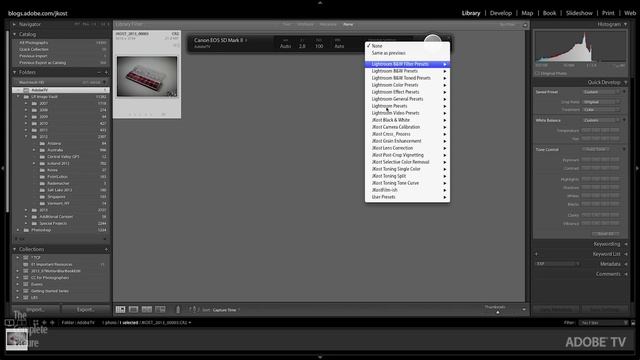This screenshot has width=640, height=360.
Task: Open JKost Black & White submenu
Action: [407, 120]
